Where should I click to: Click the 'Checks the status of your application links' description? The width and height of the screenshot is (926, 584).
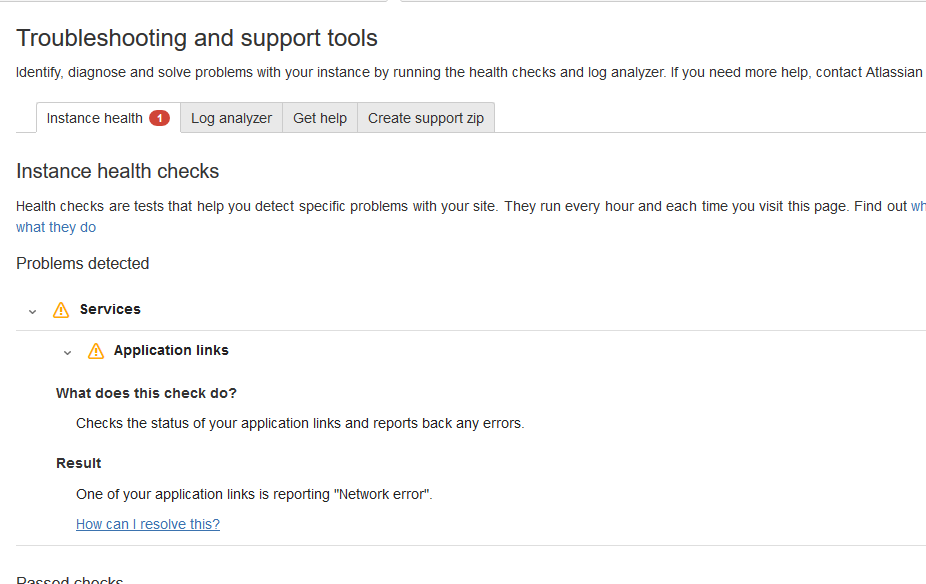point(300,423)
